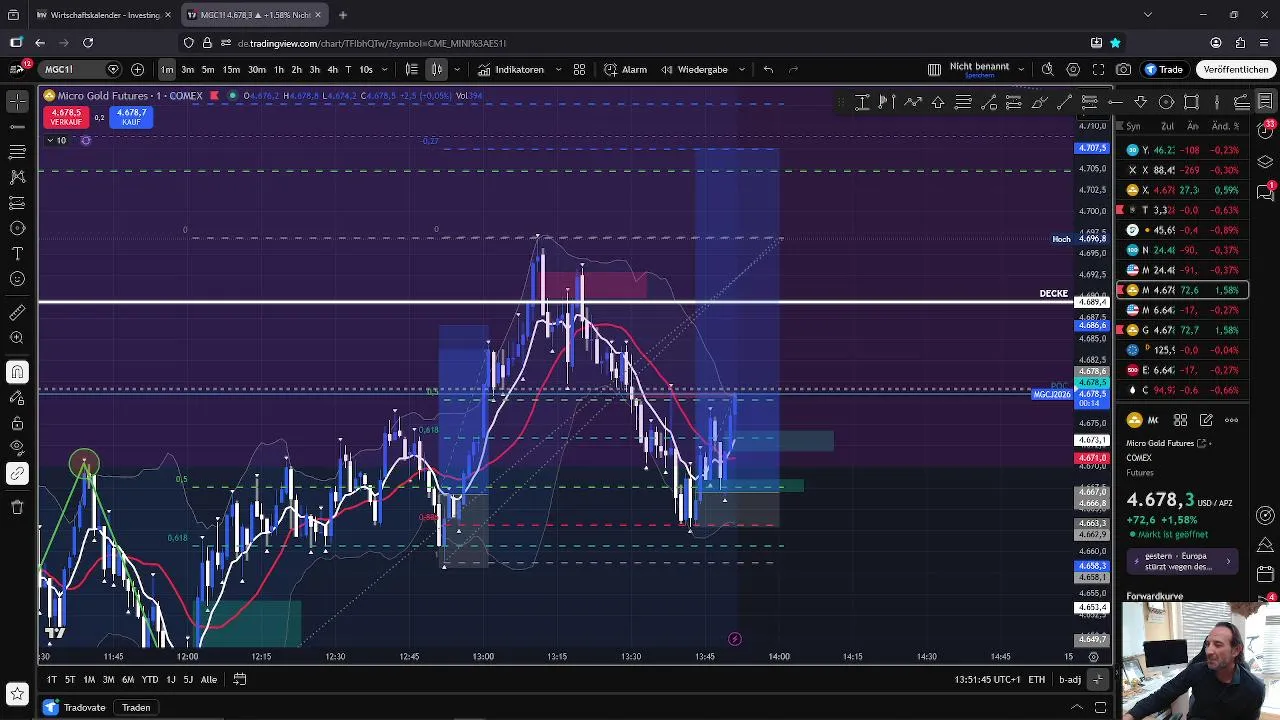Open a new browser tab
The width and height of the screenshot is (1280, 720).
coord(343,15)
